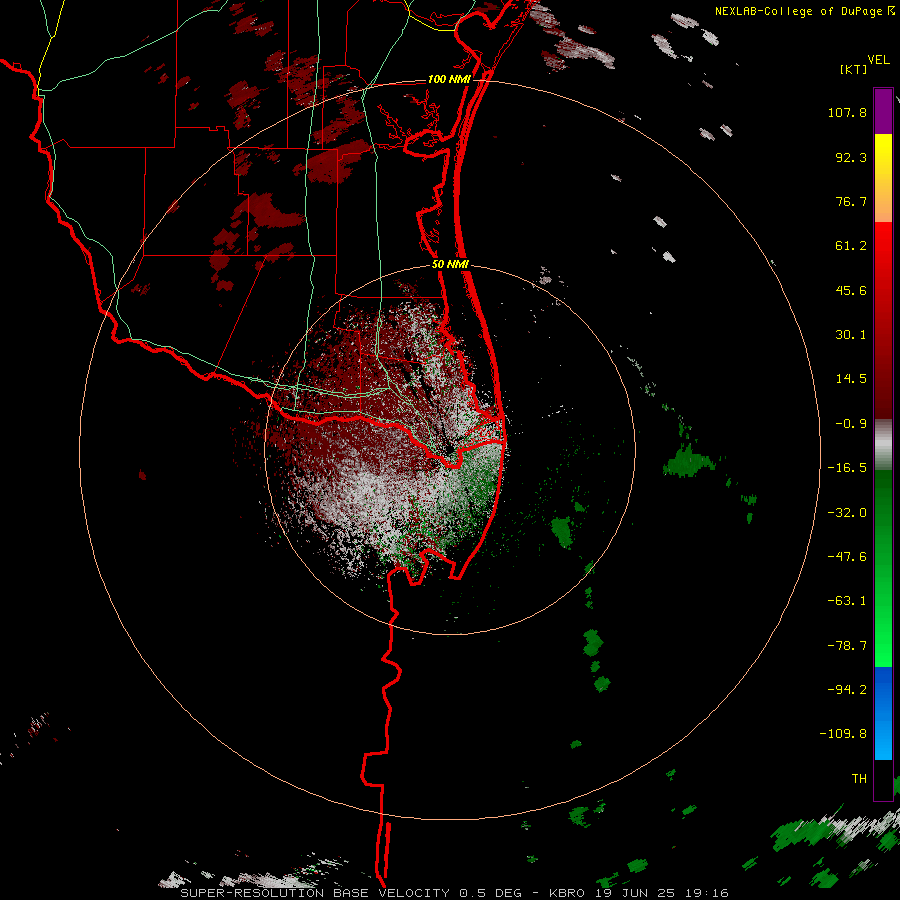Pick the blue segment of the color bar

point(883,713)
